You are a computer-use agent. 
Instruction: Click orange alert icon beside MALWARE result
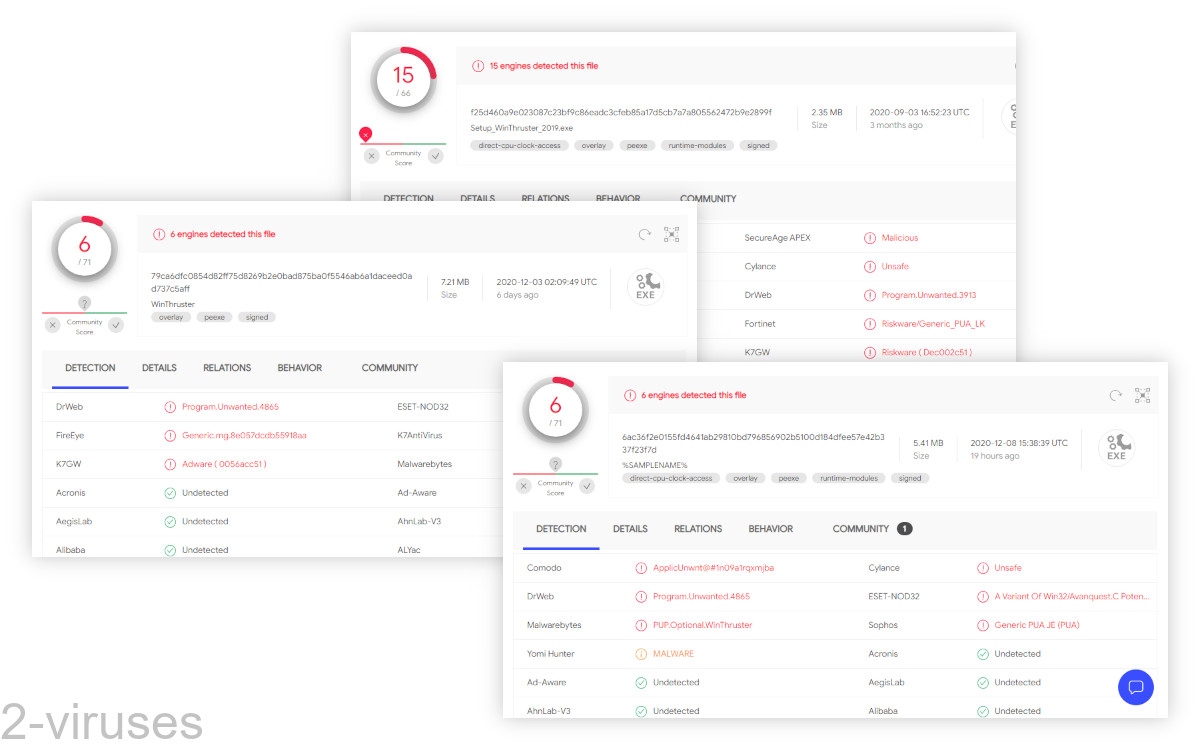coord(641,654)
